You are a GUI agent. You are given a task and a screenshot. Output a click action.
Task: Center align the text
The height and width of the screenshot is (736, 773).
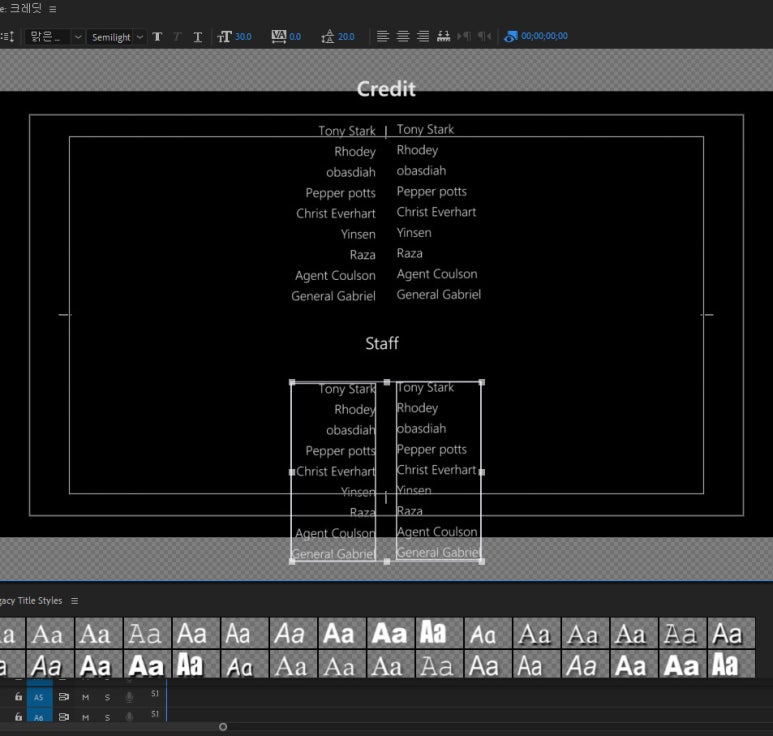[403, 36]
